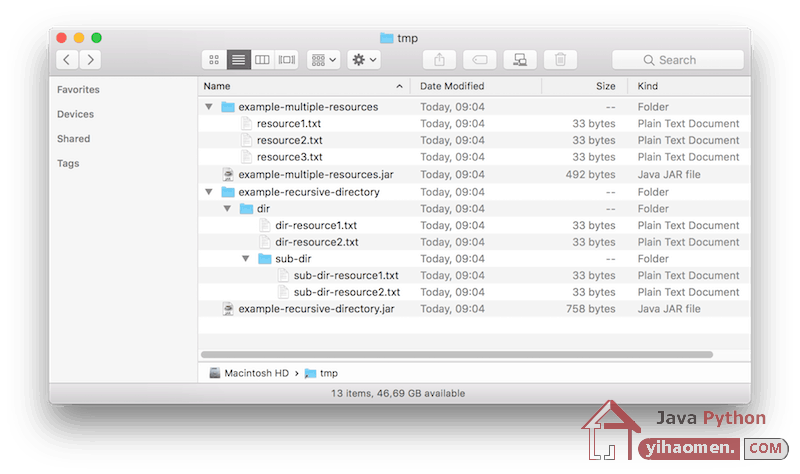Click the Devices sidebar heading

76,114
